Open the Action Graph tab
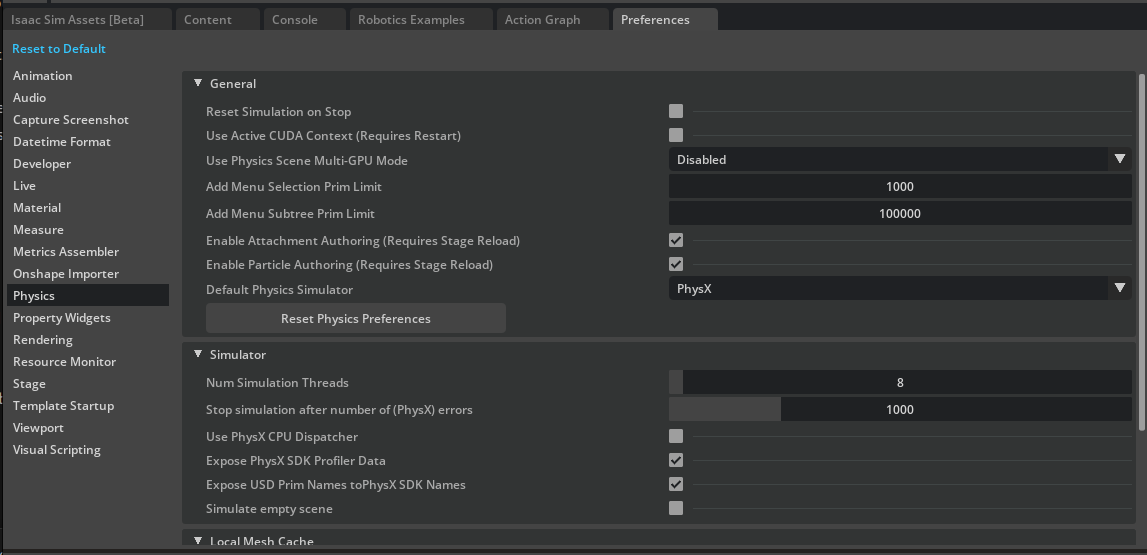This screenshot has height=555, width=1147. pos(542,19)
